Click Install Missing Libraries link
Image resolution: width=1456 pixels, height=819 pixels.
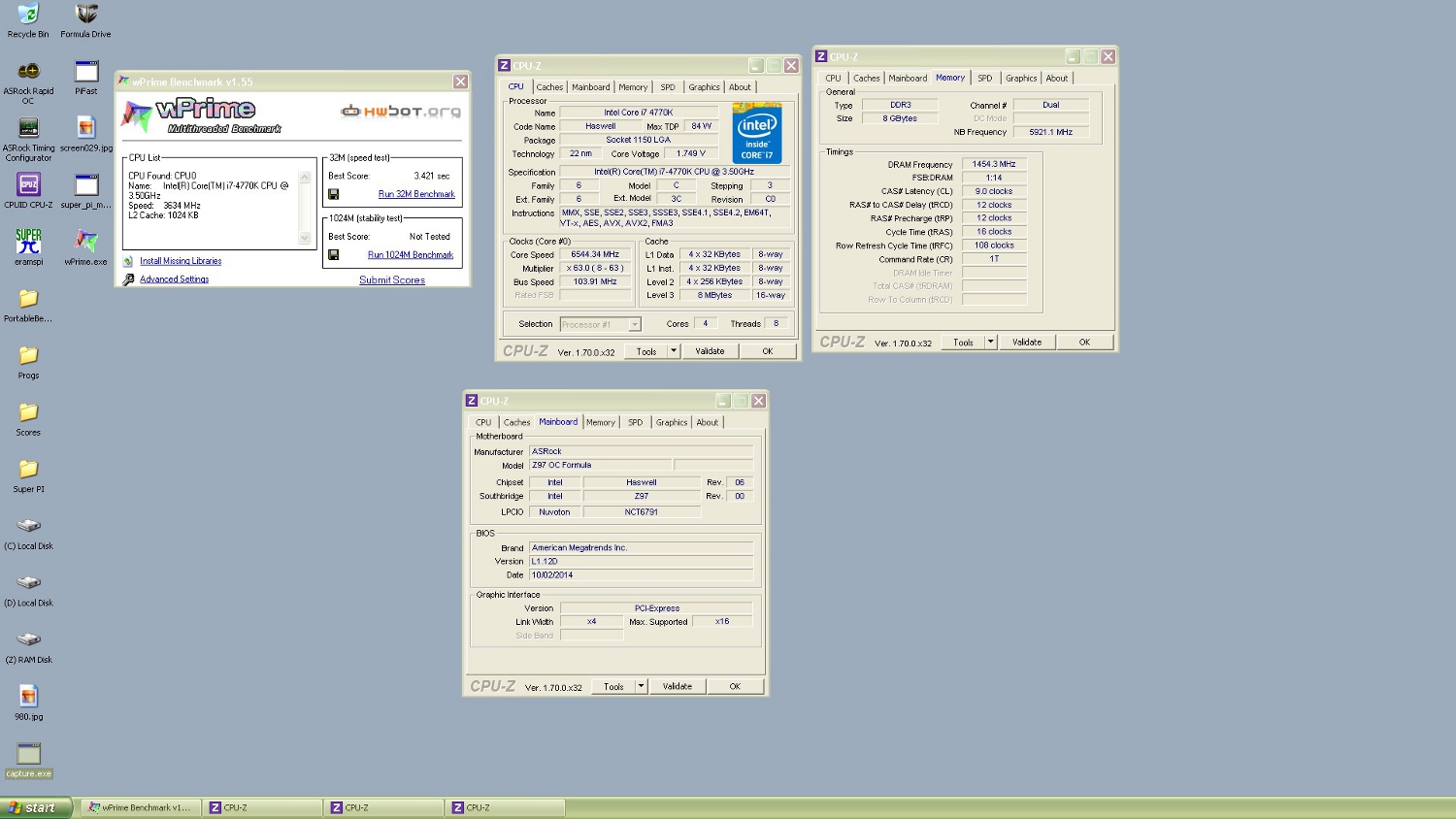click(x=181, y=261)
